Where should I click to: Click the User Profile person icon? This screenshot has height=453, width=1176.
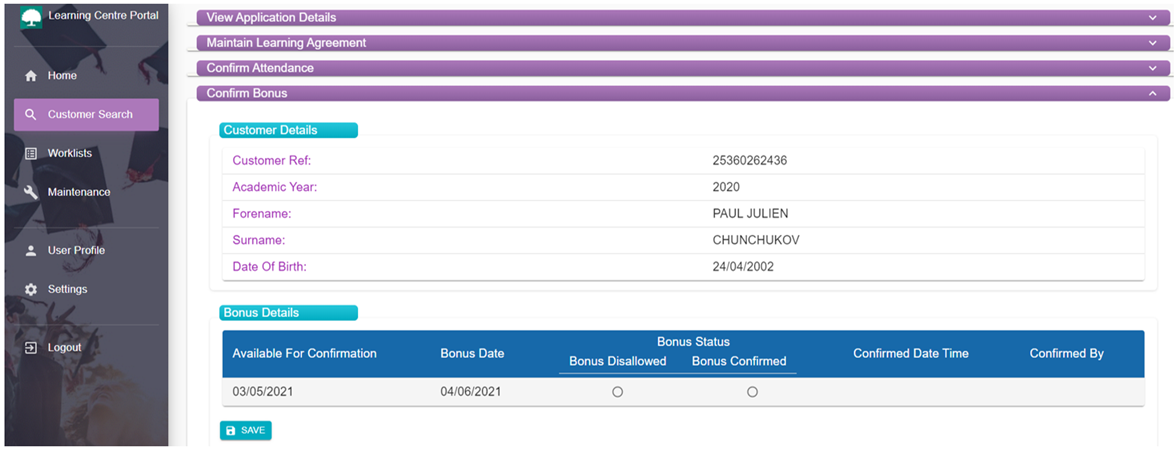[x=31, y=250]
